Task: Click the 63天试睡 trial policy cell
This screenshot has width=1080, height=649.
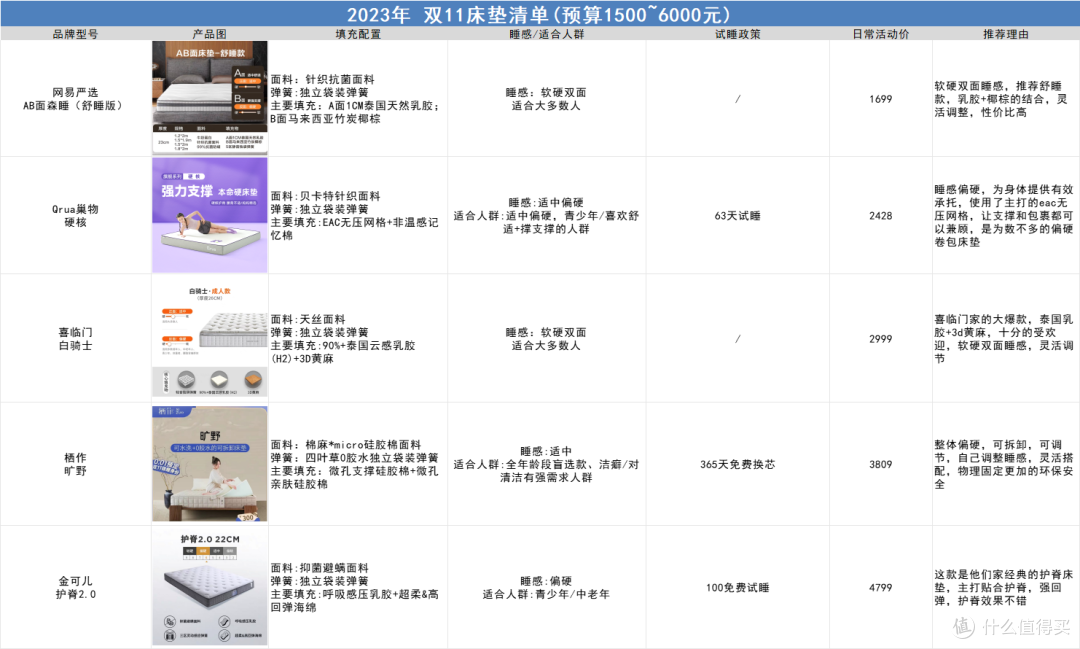Action: (x=738, y=216)
